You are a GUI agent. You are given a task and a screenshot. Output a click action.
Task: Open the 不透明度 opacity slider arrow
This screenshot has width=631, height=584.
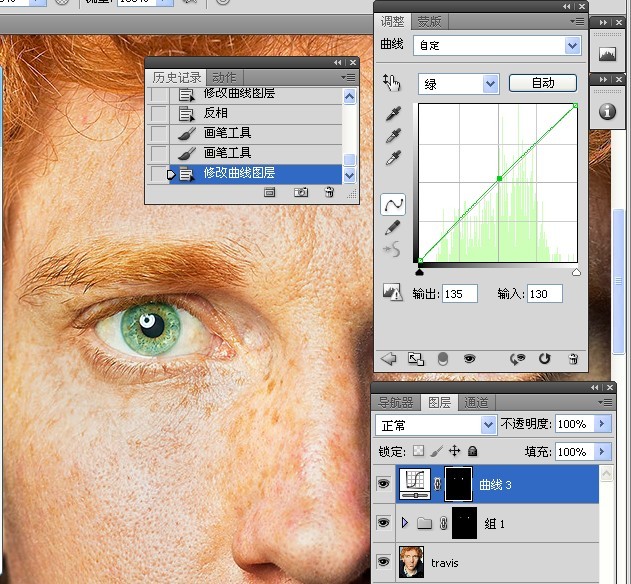coord(602,423)
